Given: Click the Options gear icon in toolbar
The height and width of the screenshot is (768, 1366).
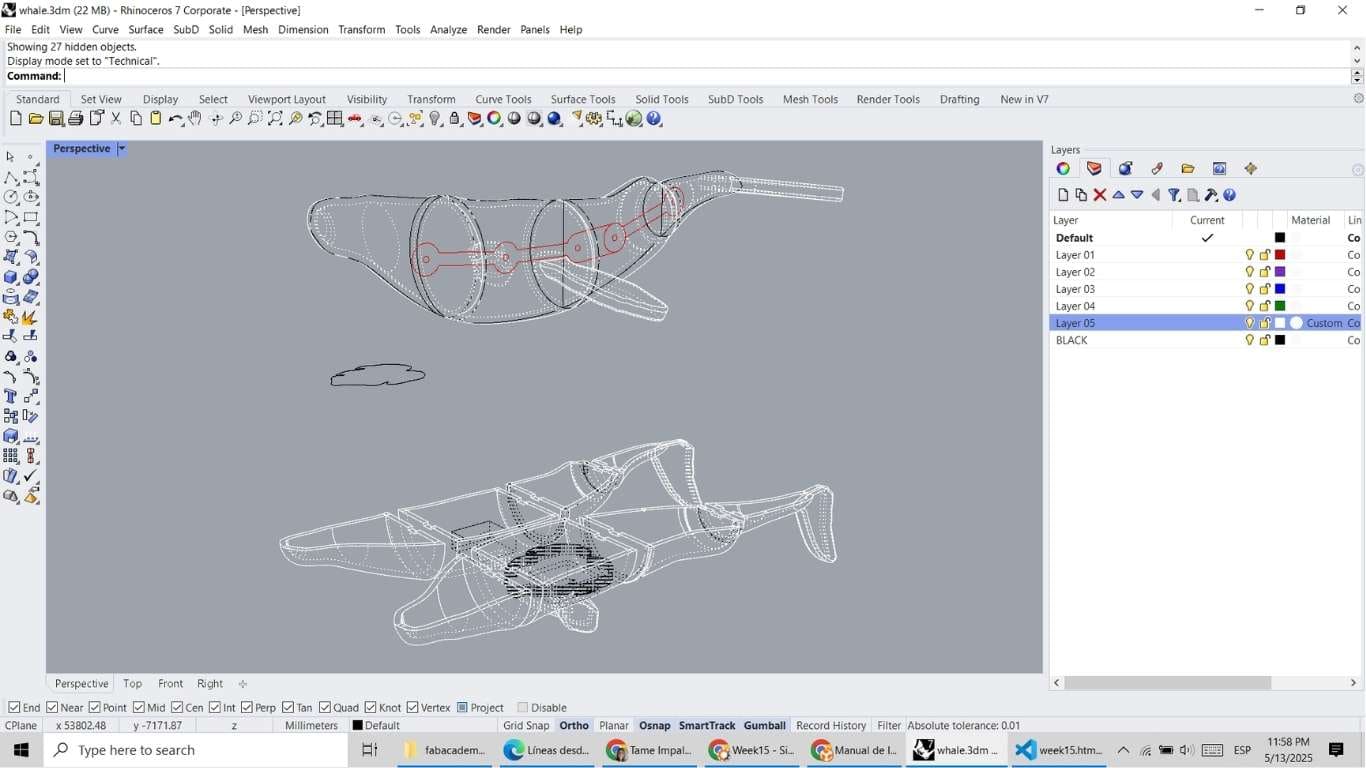Looking at the screenshot, I should [594, 119].
